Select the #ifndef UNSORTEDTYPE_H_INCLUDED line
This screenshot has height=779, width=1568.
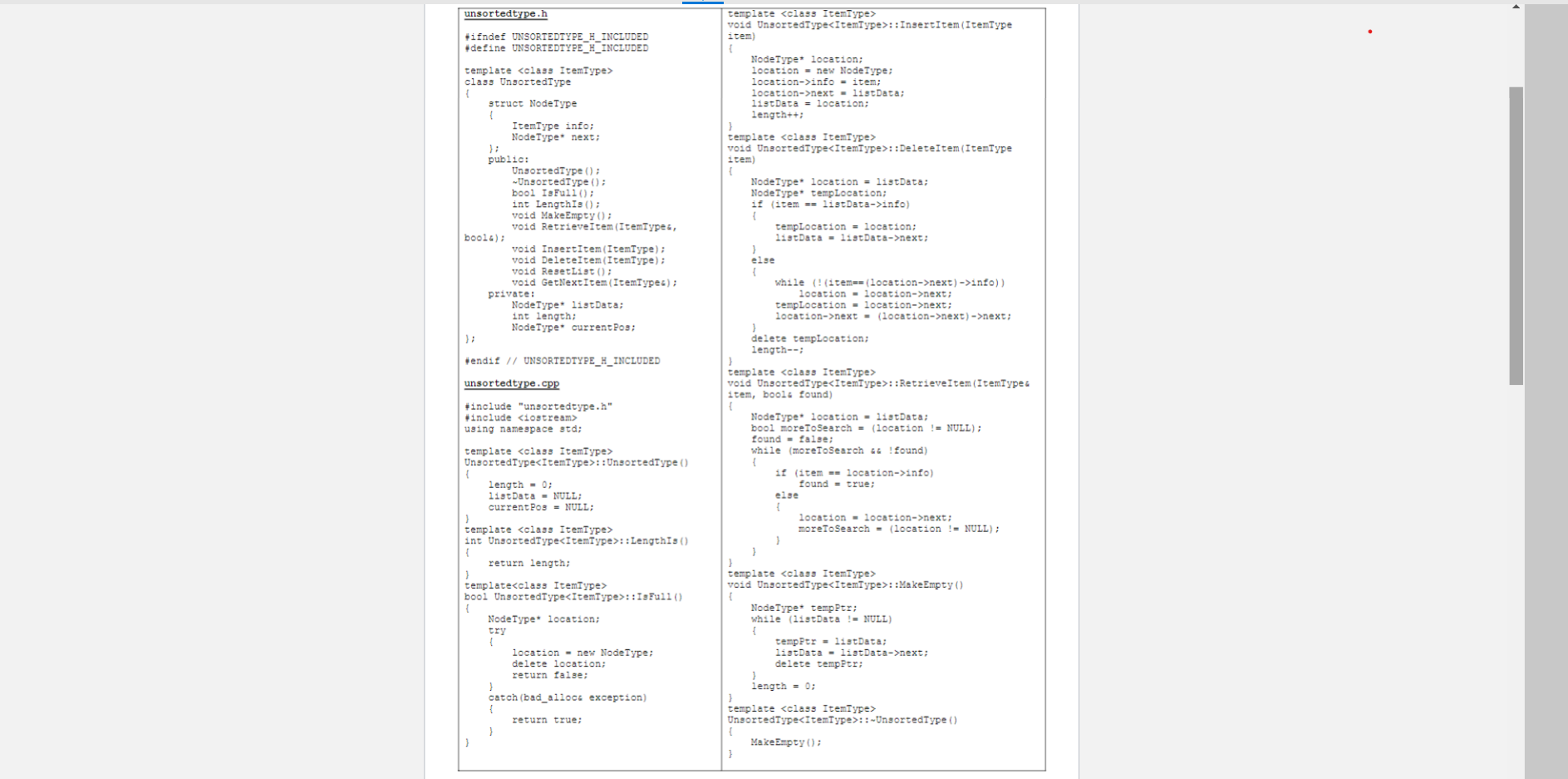(x=557, y=37)
